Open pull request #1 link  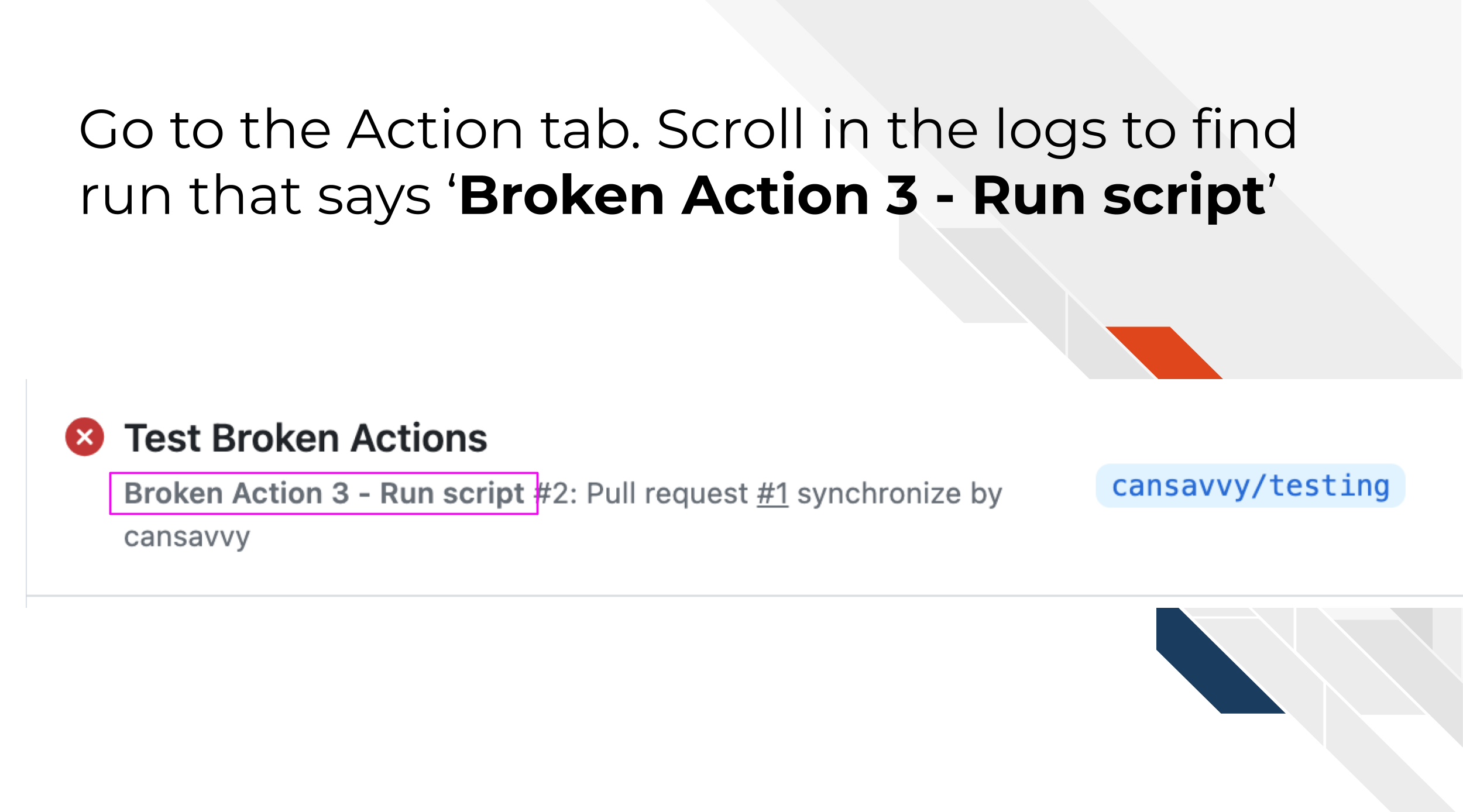[772, 493]
